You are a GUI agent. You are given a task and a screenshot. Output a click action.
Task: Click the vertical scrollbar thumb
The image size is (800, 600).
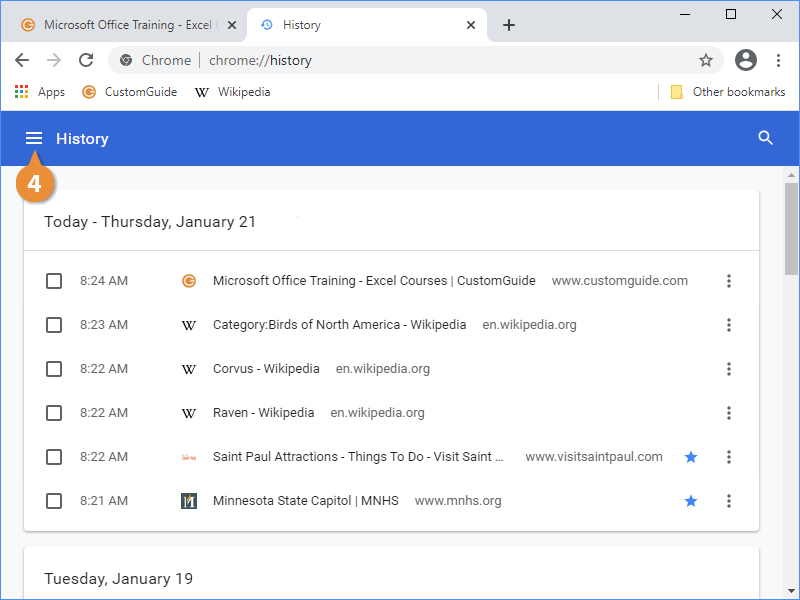[791, 229]
